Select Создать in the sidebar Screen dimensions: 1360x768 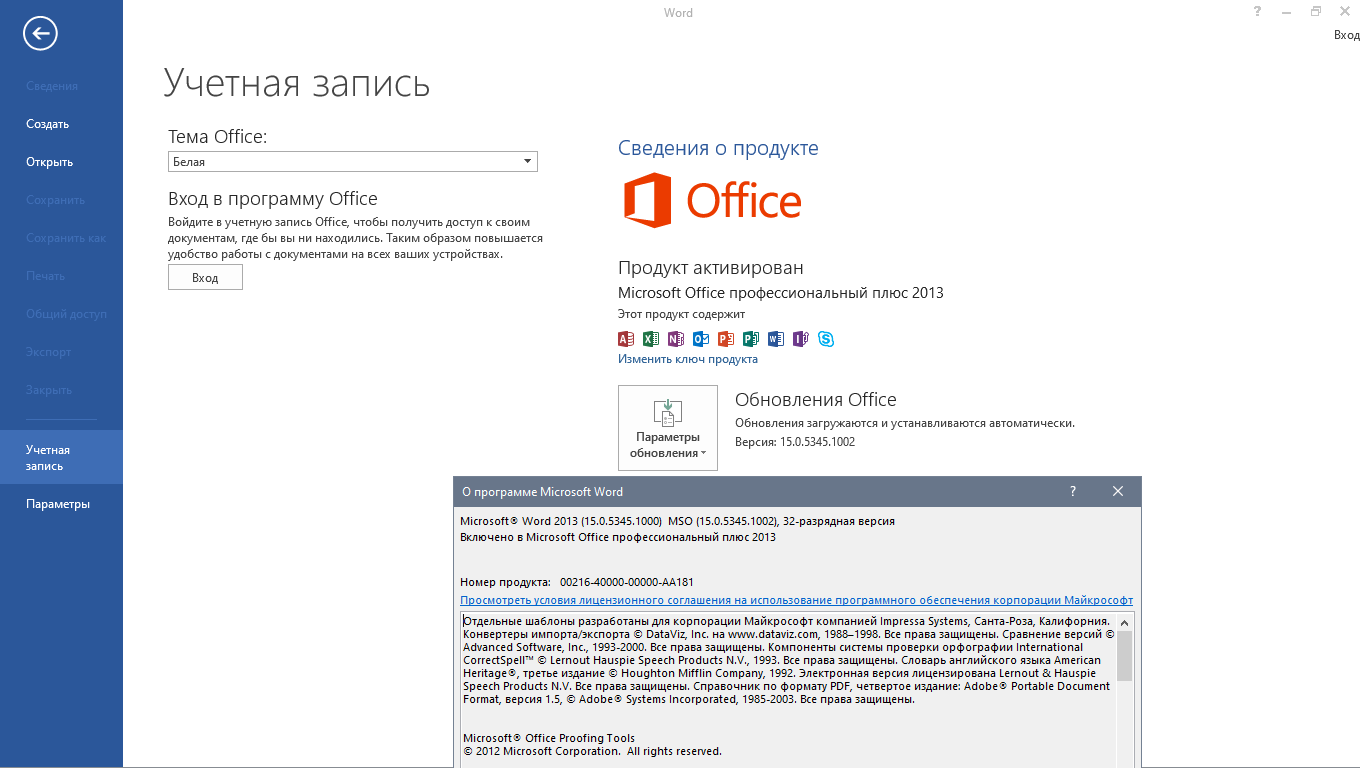point(46,123)
